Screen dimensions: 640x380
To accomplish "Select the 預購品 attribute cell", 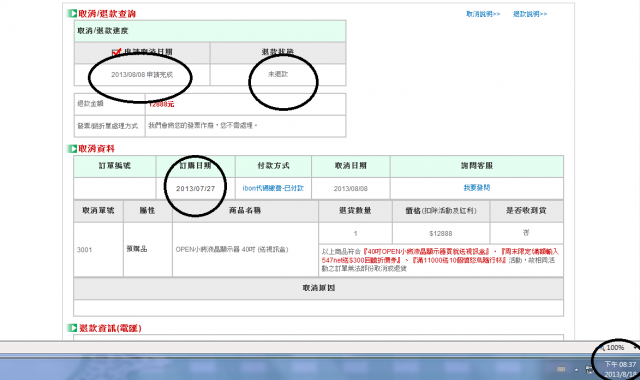I will [148, 249].
